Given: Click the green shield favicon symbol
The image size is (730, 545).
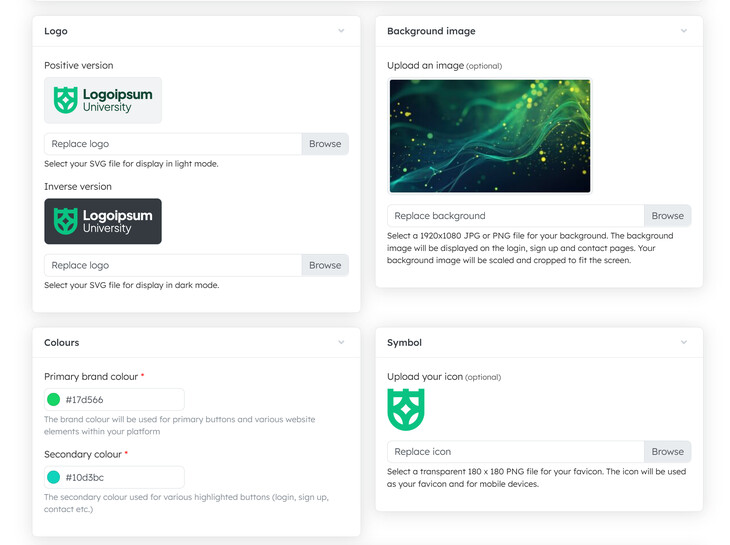Looking at the screenshot, I should pos(406,409).
